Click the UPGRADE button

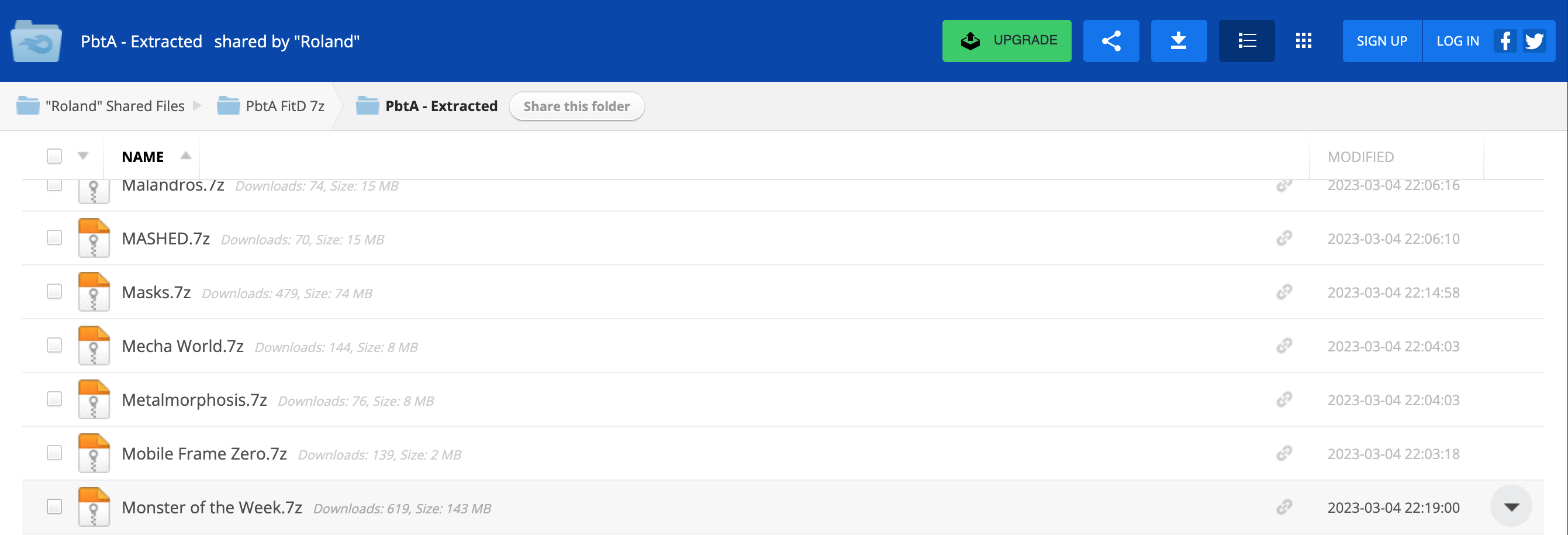click(1007, 41)
